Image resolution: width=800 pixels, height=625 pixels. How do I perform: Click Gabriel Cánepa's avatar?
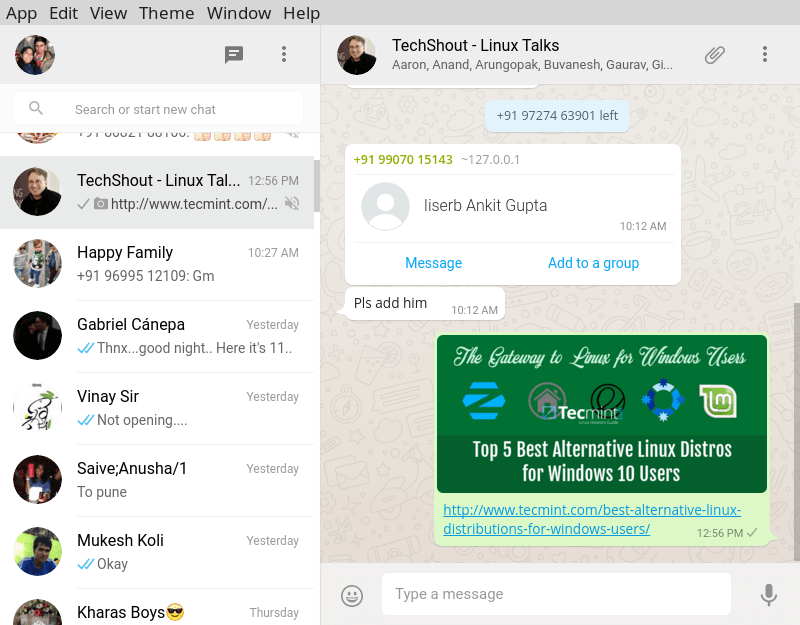[37, 335]
